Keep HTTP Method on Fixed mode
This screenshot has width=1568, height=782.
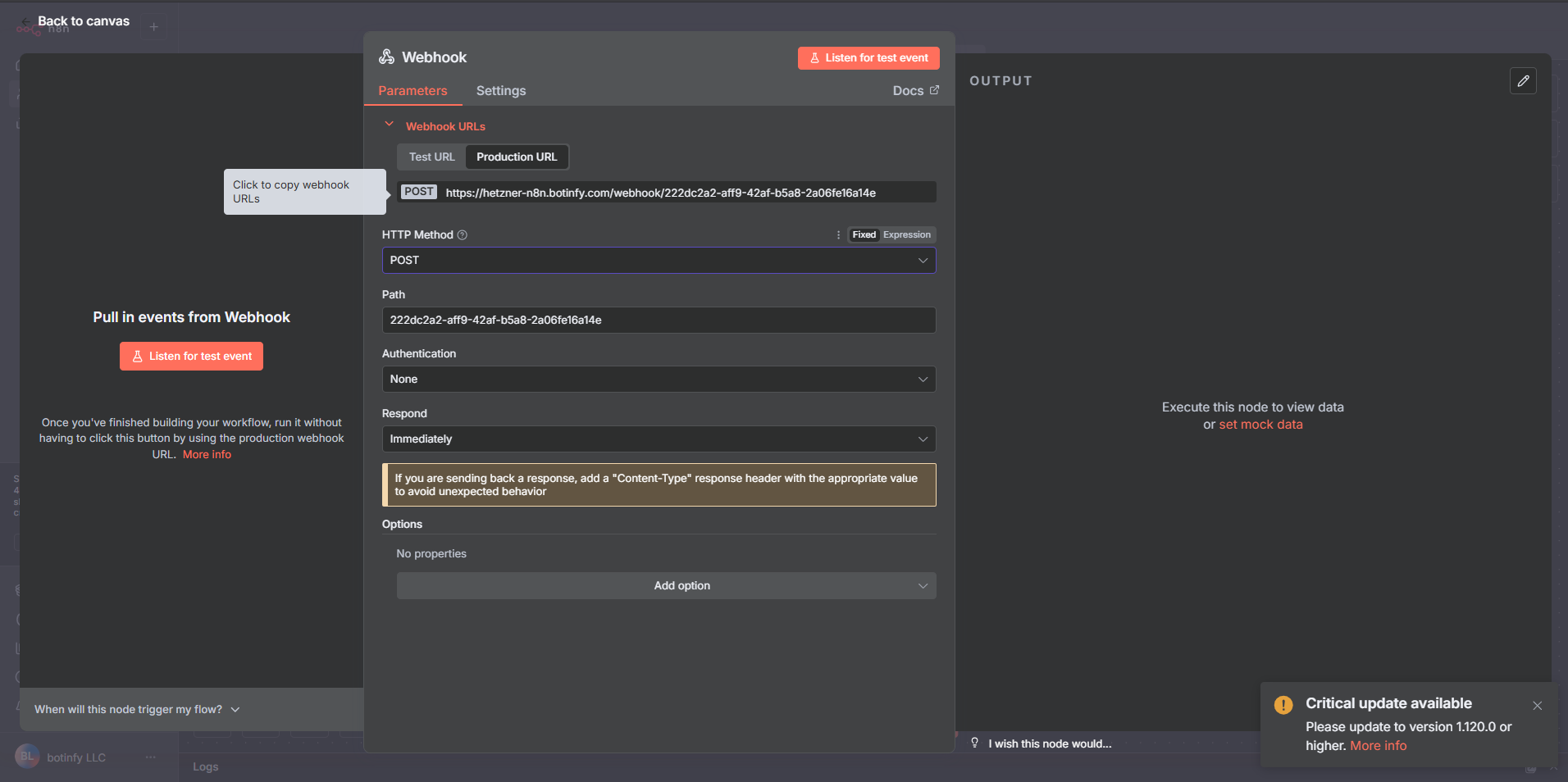(863, 234)
